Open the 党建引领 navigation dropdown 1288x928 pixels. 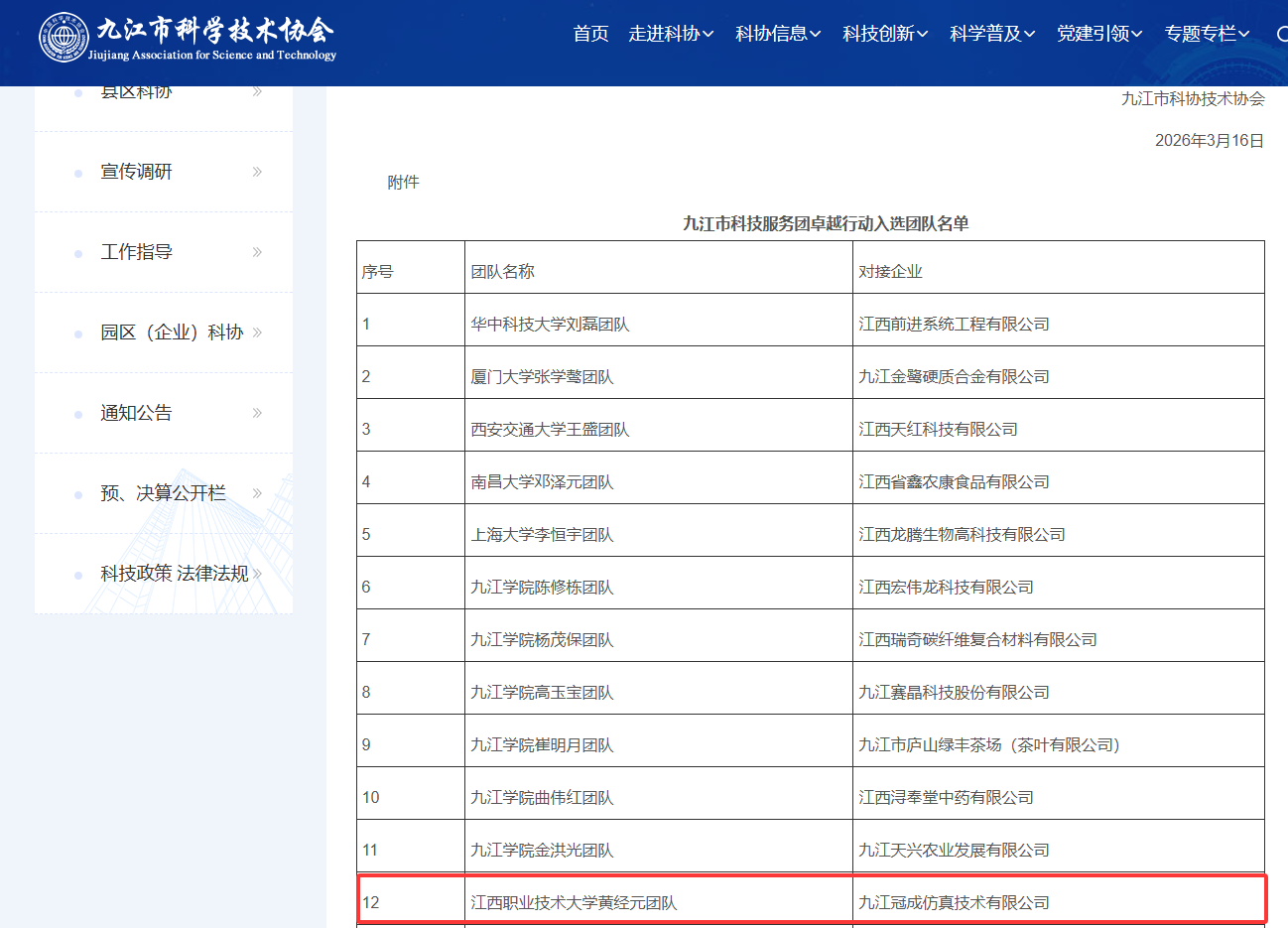click(x=1099, y=34)
